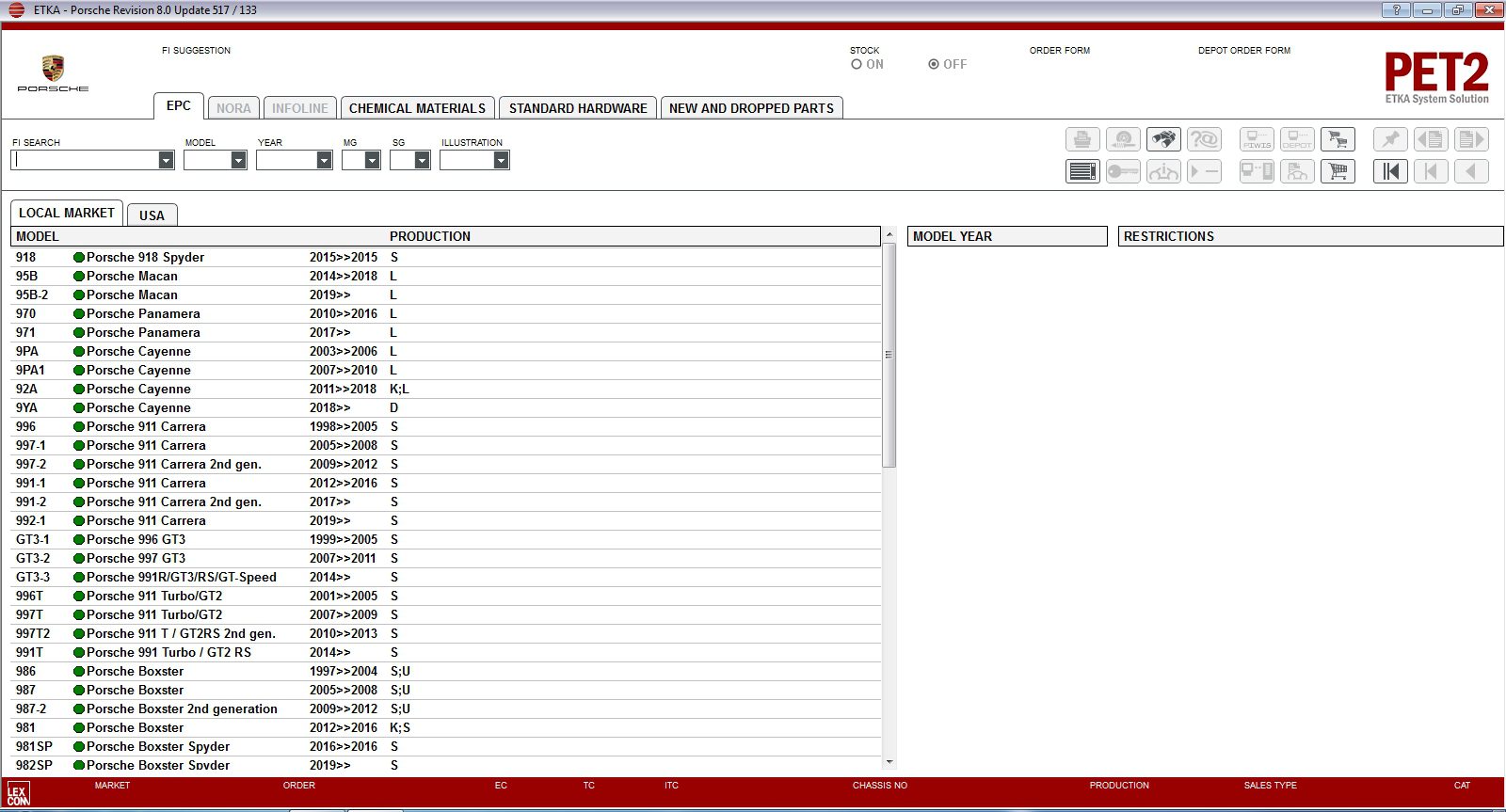Open the single shopping cart icon
The width and height of the screenshot is (1506, 812).
click(x=1338, y=171)
